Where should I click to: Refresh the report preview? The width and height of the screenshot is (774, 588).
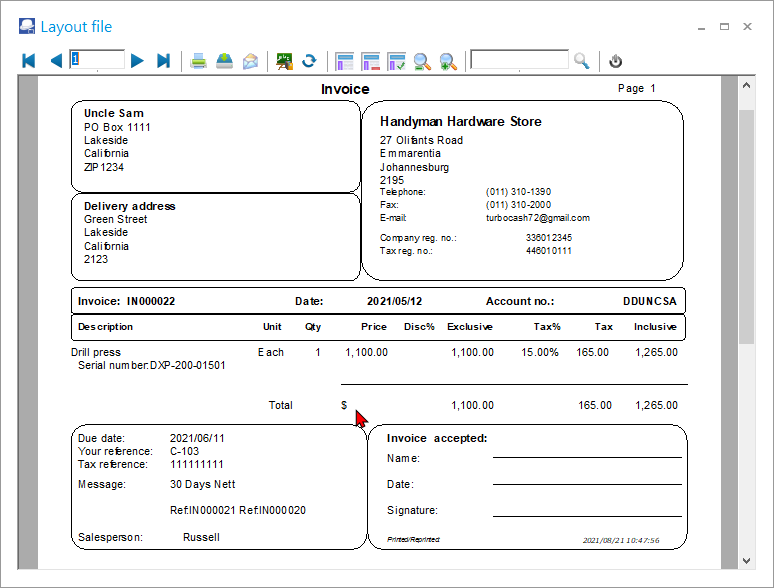click(x=309, y=61)
